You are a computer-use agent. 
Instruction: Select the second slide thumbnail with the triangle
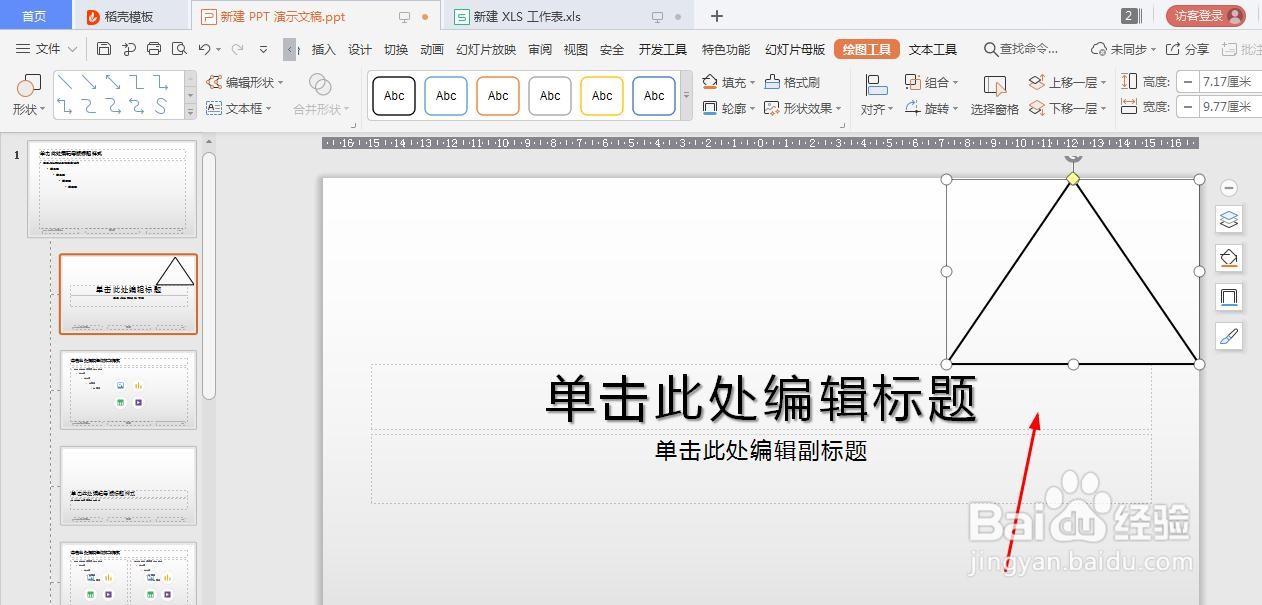128,293
